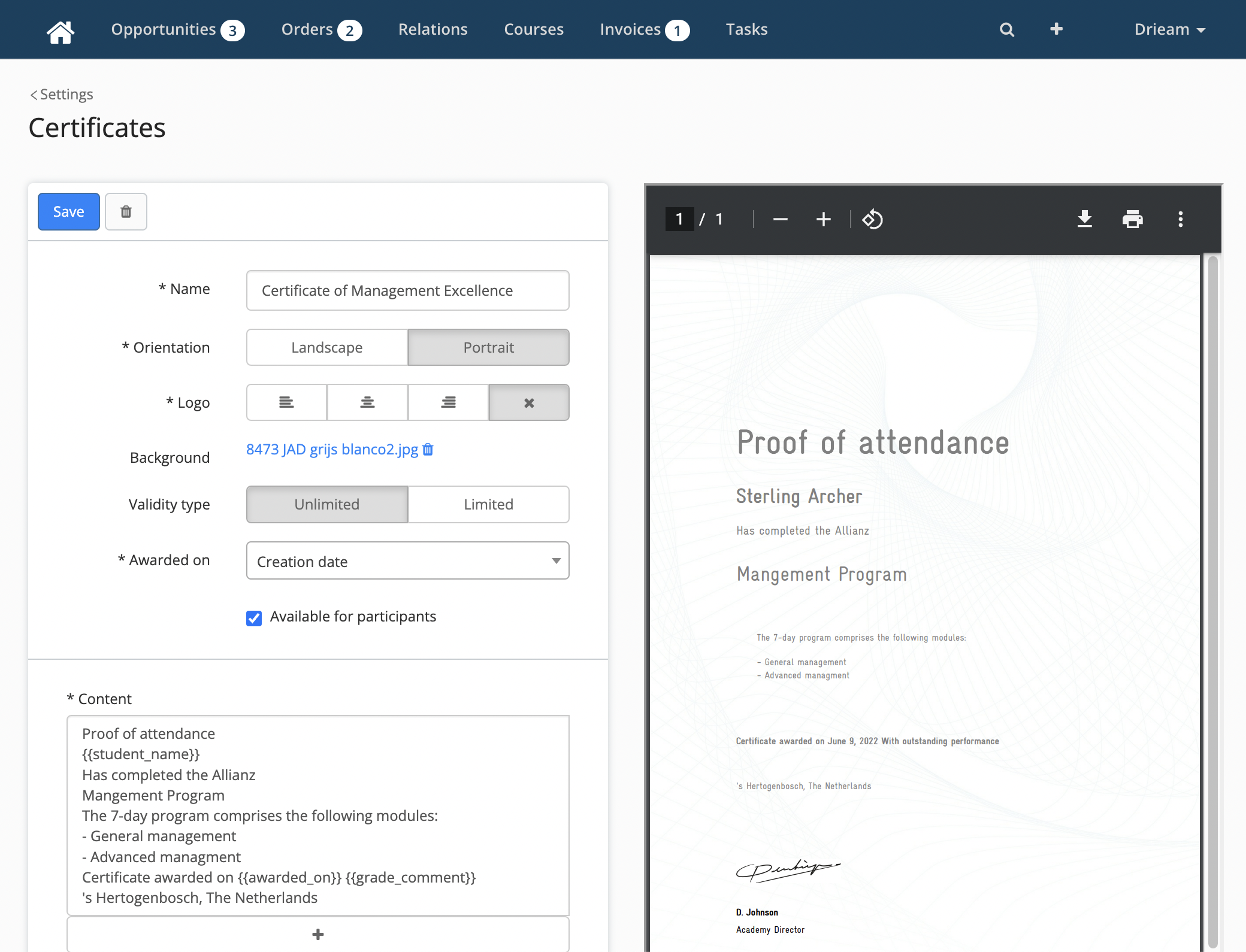Click the plus icon in top navigation
Viewport: 1246px width, 952px height.
click(x=1057, y=29)
